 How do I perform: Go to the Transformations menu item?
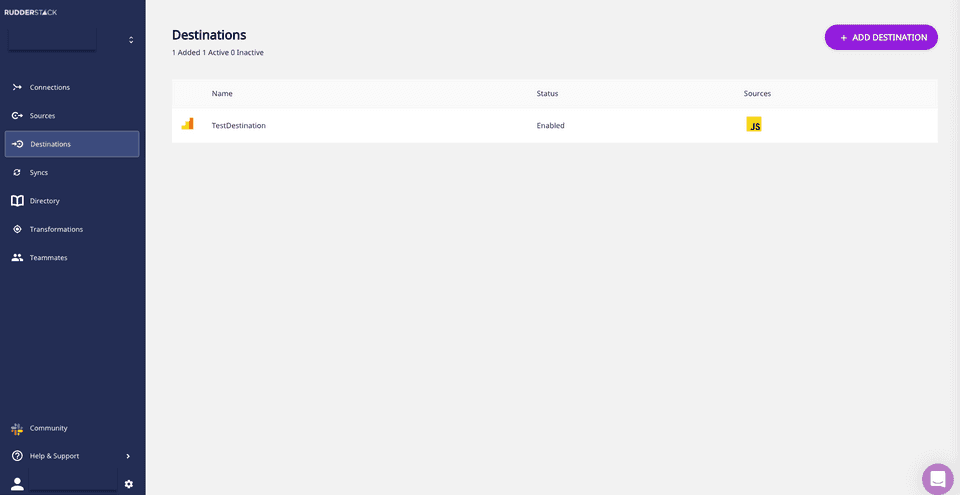56,229
